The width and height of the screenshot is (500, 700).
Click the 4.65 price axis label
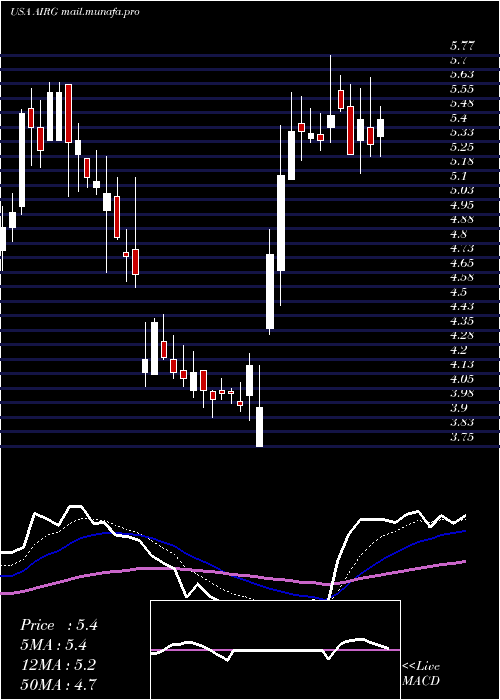[x=462, y=262]
